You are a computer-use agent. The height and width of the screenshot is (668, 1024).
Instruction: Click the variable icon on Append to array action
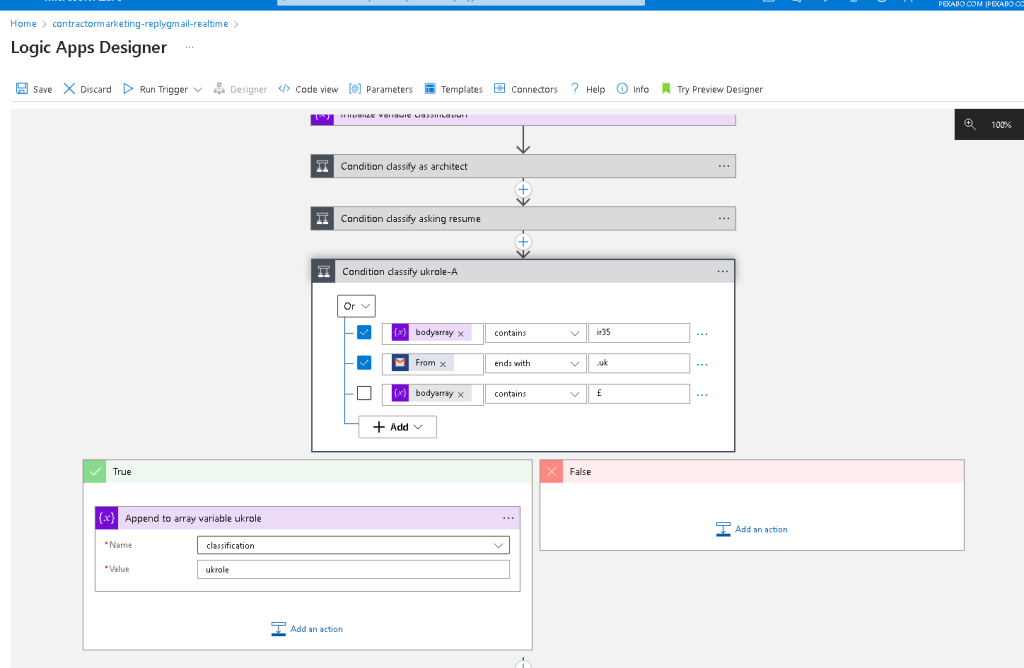point(106,518)
